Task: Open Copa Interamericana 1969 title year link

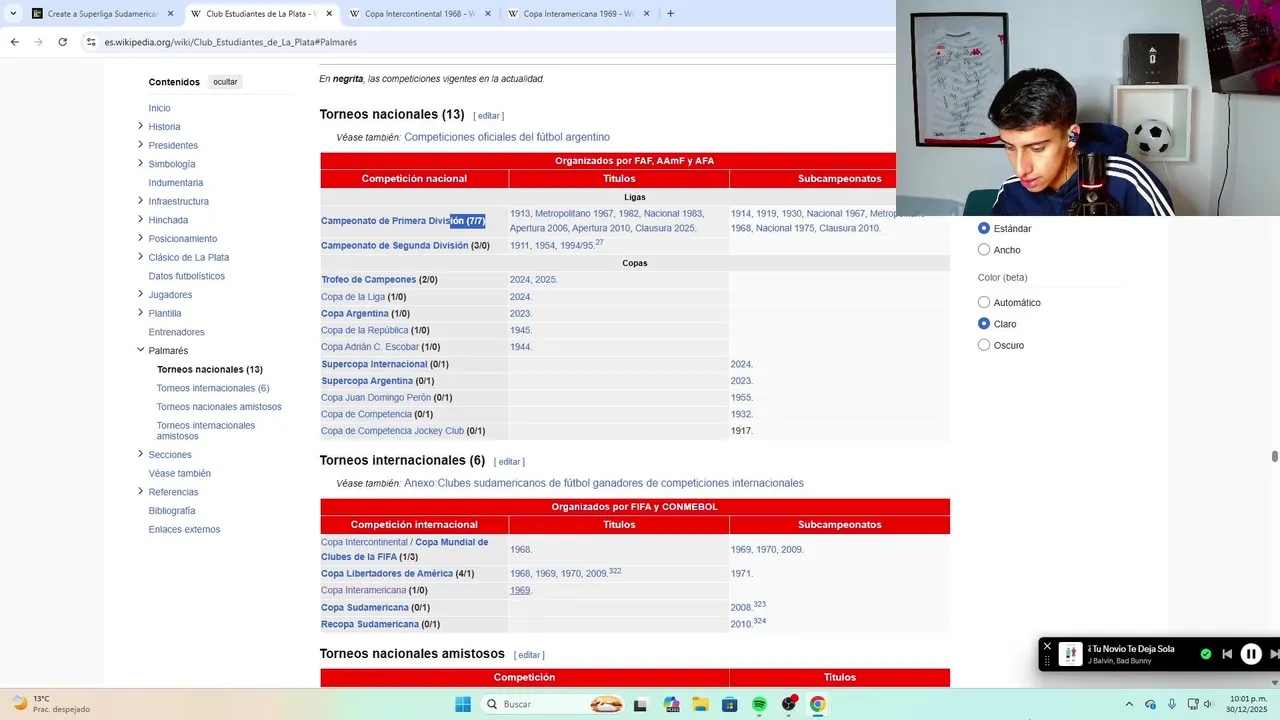Action: 520,591
